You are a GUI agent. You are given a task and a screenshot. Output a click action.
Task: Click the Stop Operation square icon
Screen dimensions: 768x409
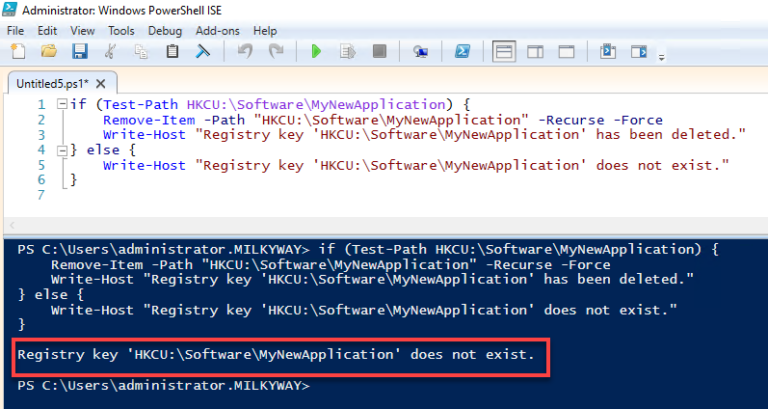(380, 51)
